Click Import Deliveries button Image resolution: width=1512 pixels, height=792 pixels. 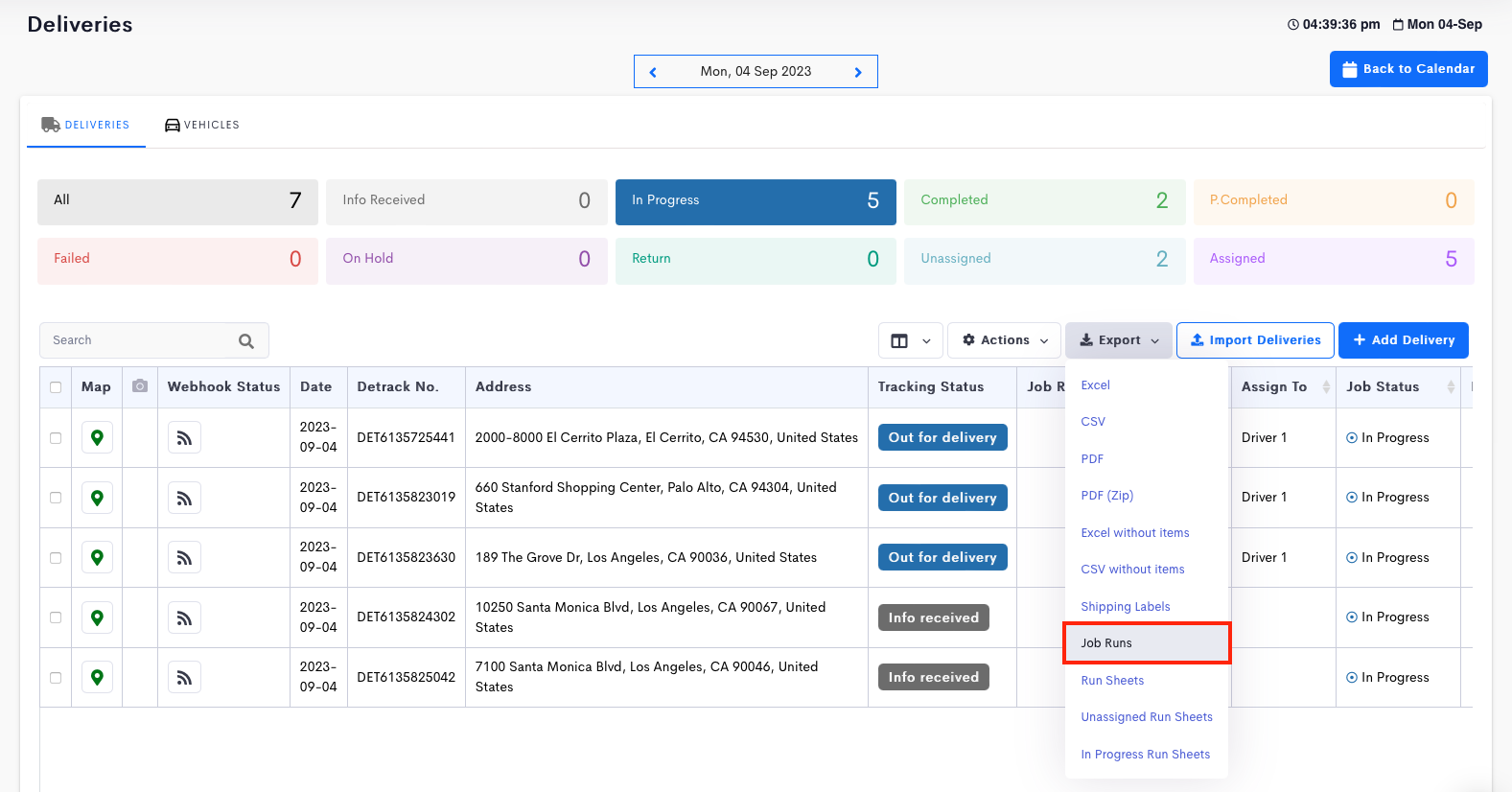[1255, 340]
